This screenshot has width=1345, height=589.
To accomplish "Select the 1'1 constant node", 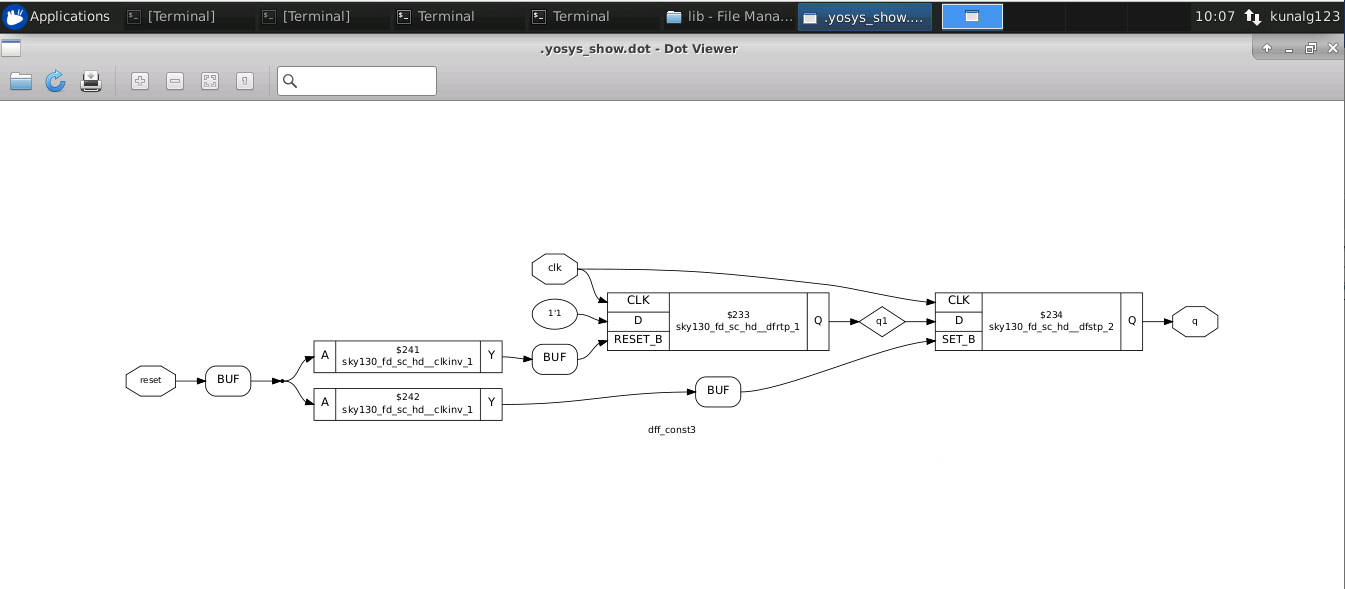I will pyautogui.click(x=554, y=313).
